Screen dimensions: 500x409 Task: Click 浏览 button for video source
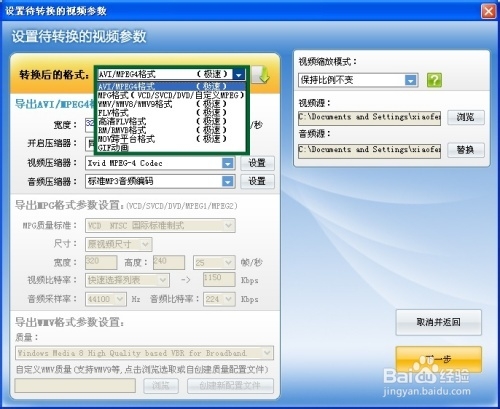tap(466, 117)
